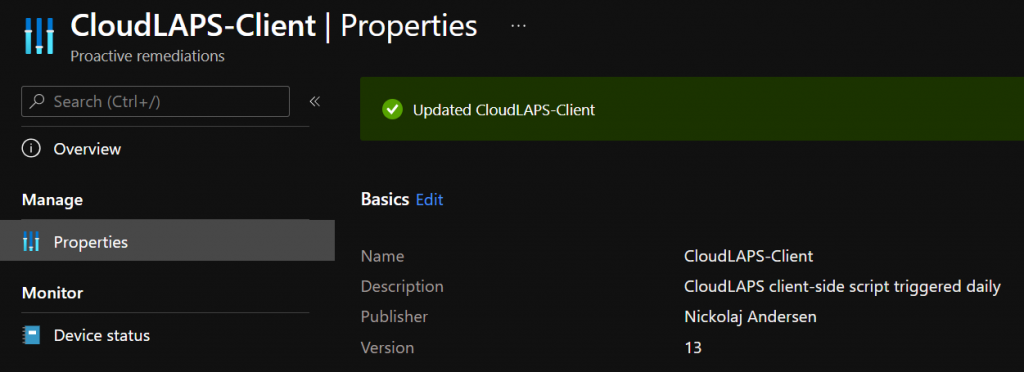The image size is (1024, 372).
Task: Click the green success checkmark icon
Action: coord(392,110)
